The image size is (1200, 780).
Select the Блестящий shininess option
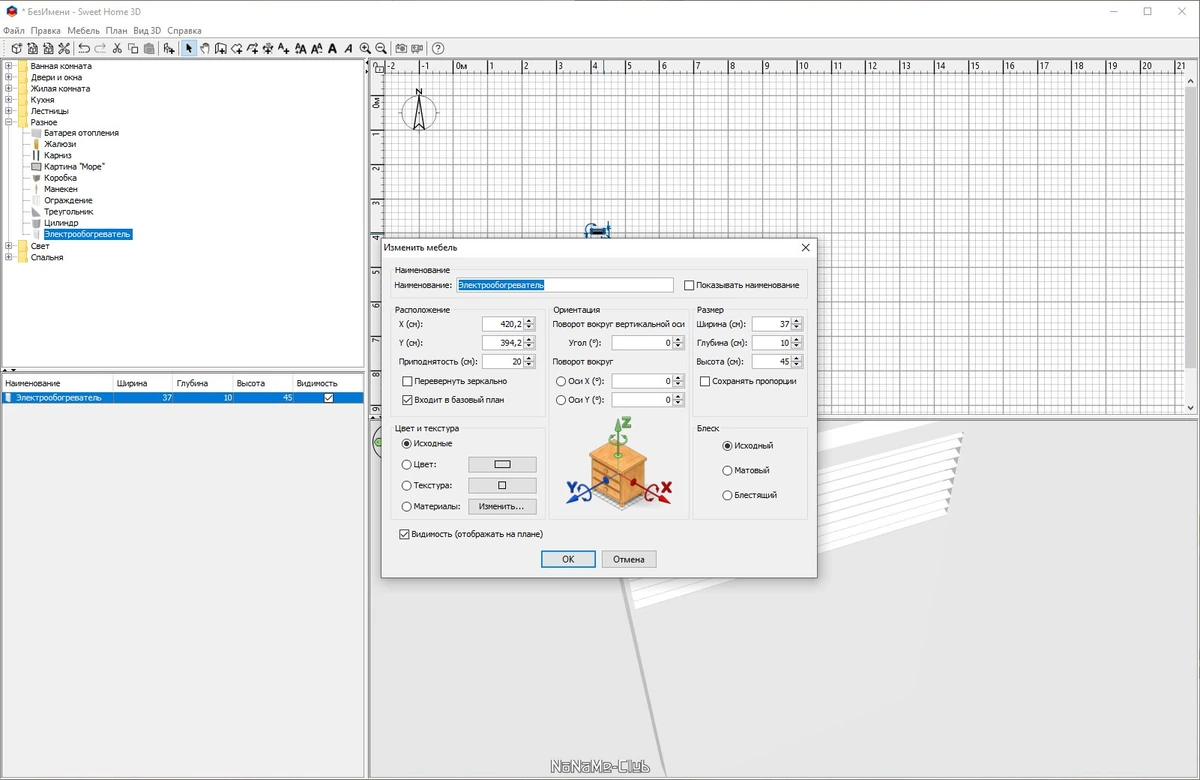(x=727, y=495)
